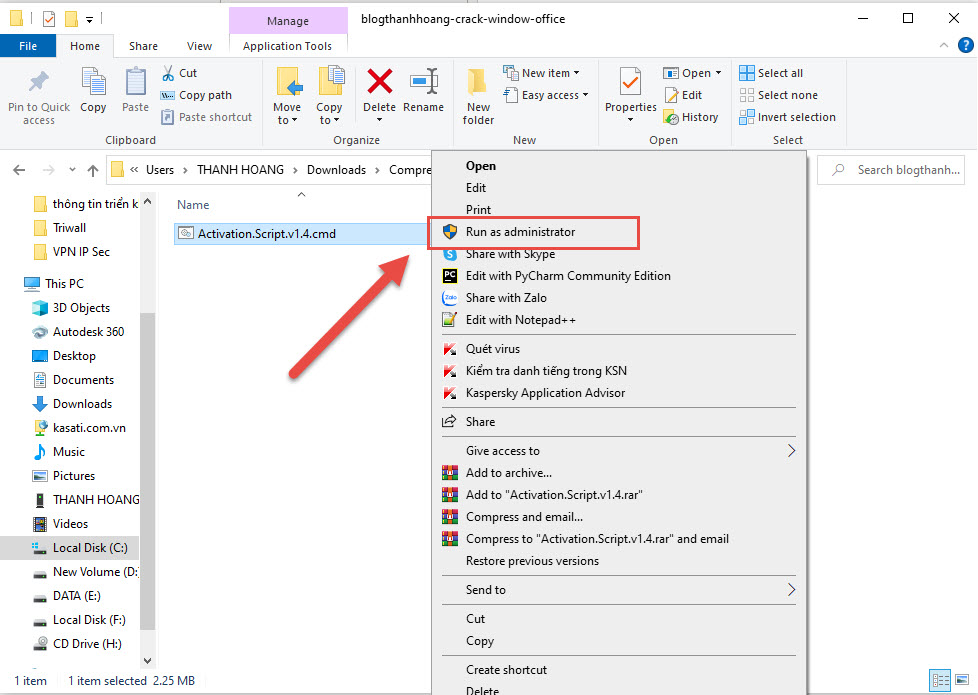The height and width of the screenshot is (695, 978).
Task: Open the Easy access dropdown
Action: [555, 95]
